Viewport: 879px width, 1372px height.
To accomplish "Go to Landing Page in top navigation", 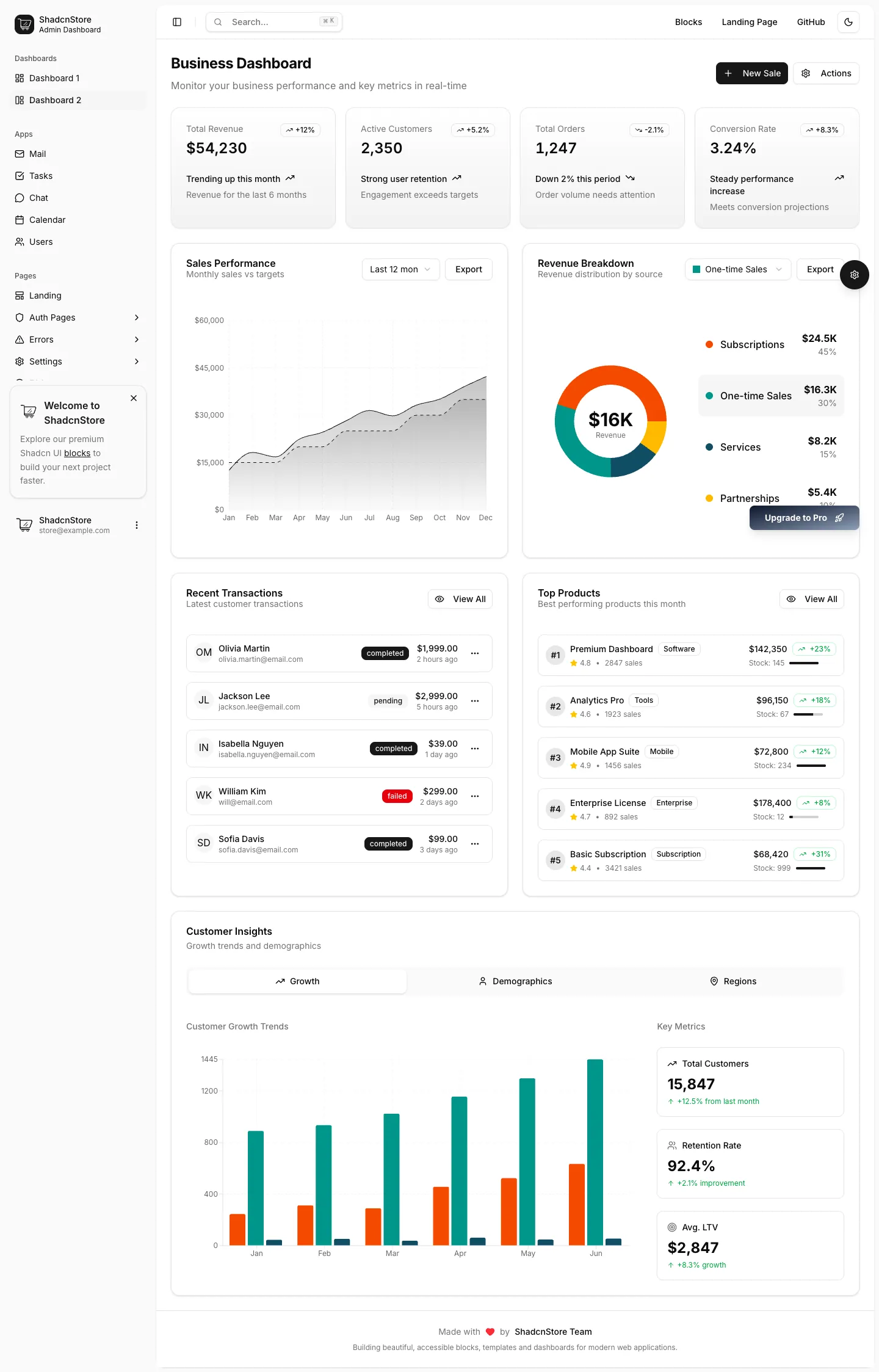I will point(750,22).
